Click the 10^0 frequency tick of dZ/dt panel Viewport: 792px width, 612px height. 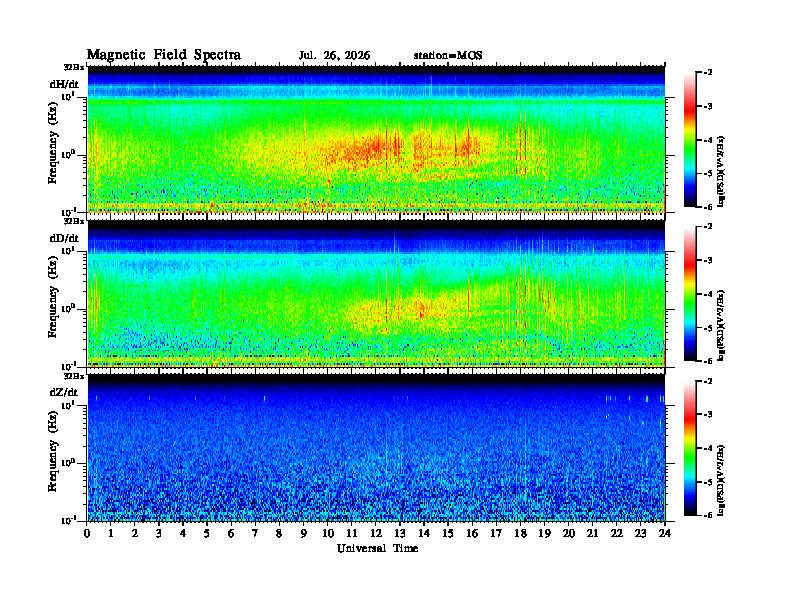tap(69, 462)
